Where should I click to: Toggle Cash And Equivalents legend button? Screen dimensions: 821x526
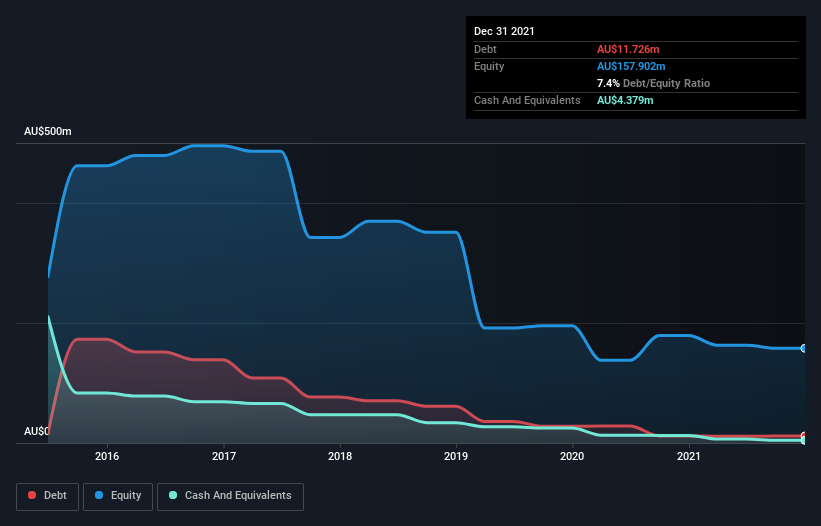230,496
